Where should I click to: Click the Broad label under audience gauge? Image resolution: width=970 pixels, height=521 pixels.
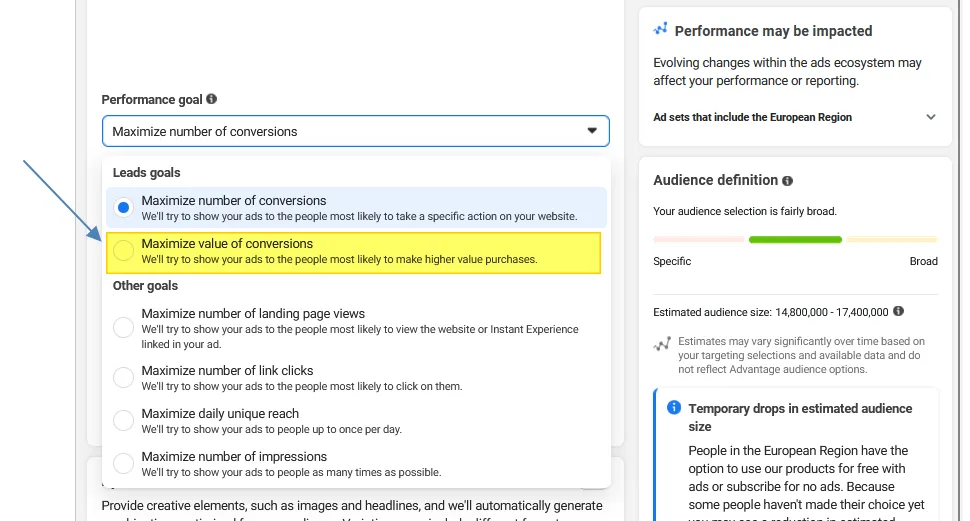click(924, 261)
